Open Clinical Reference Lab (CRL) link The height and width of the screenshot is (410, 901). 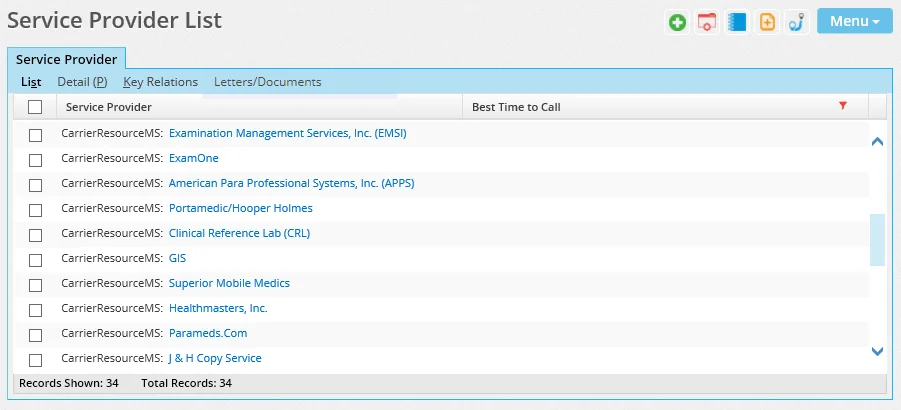tap(239, 233)
